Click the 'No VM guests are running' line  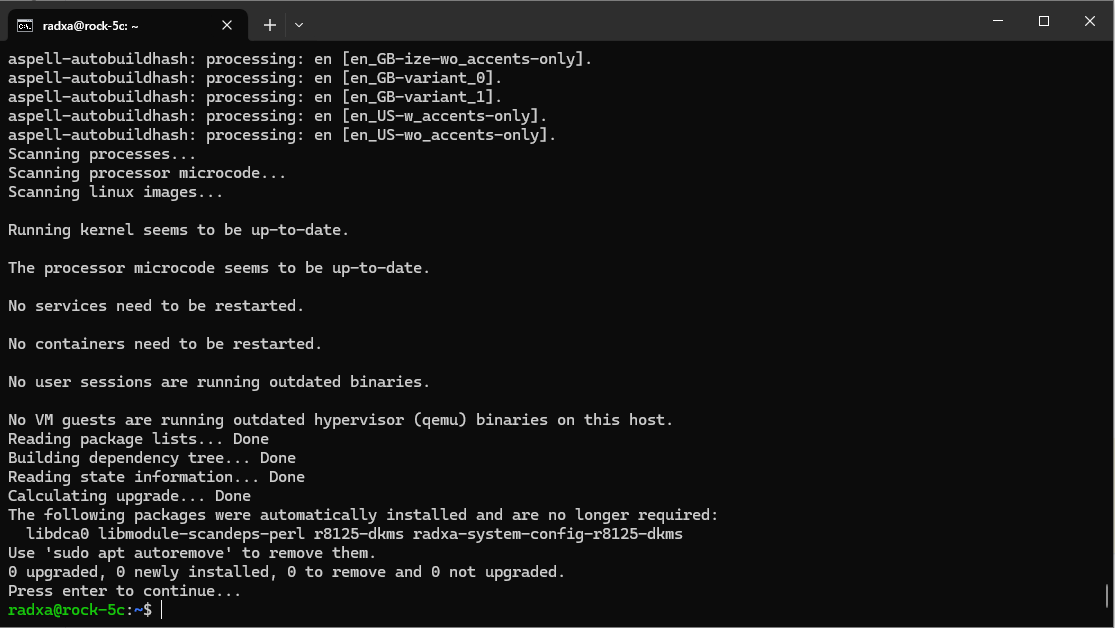pos(340,420)
